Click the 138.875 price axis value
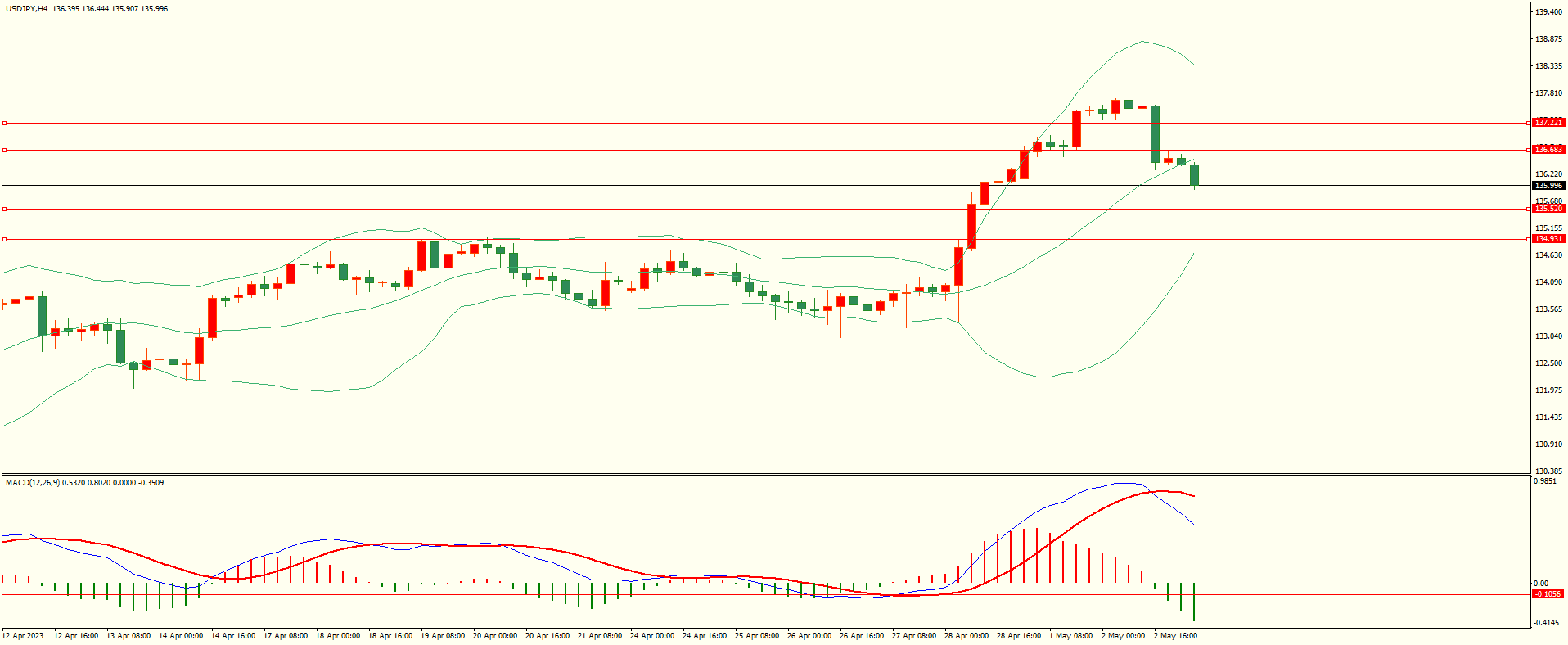 click(x=1548, y=39)
